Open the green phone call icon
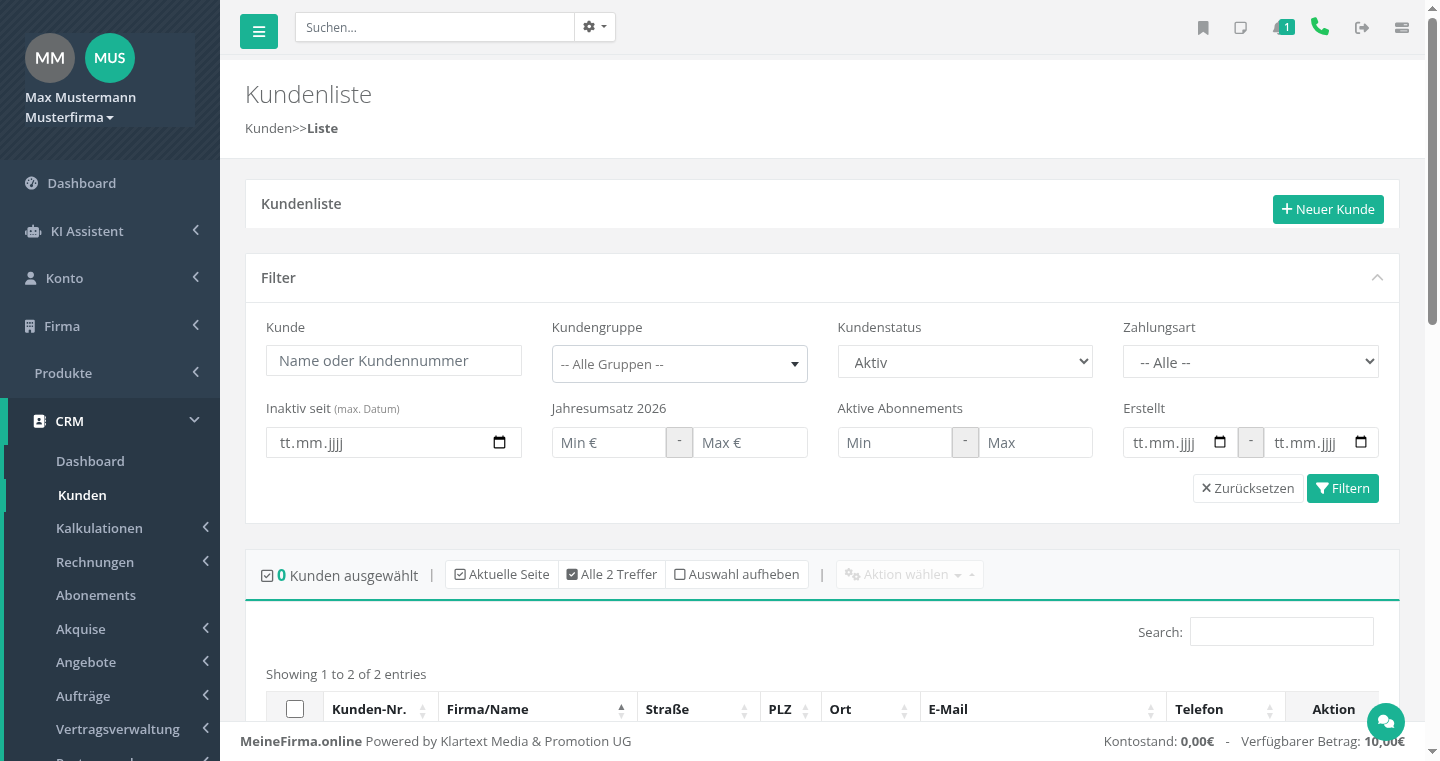This screenshot has width=1440, height=761. (1320, 27)
